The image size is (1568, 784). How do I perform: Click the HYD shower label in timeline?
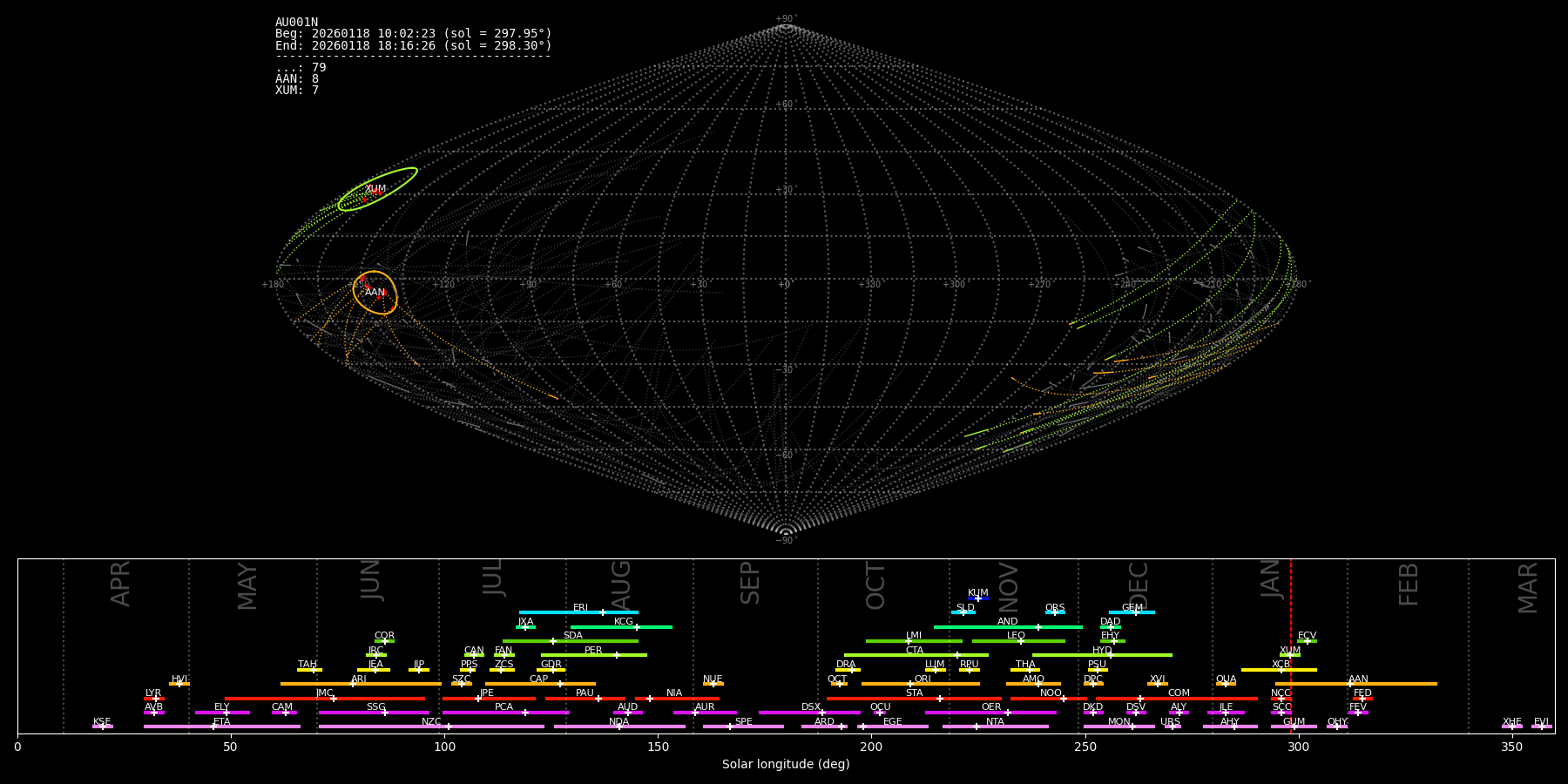(1102, 651)
